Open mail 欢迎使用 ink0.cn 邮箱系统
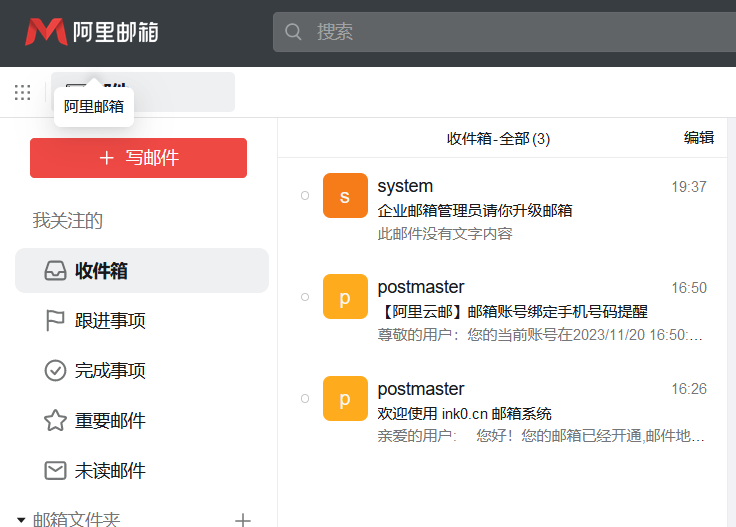736x527 pixels. click(x=464, y=413)
